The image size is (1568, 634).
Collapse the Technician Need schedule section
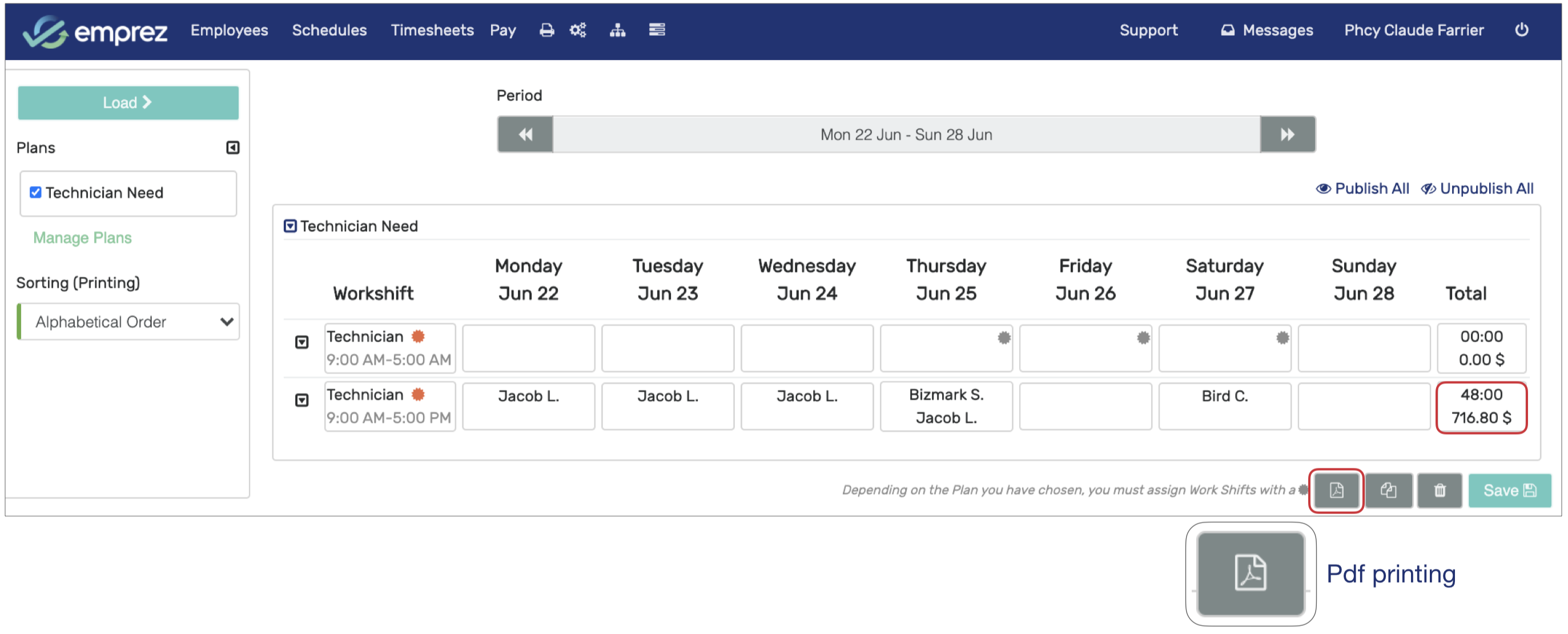[290, 227]
